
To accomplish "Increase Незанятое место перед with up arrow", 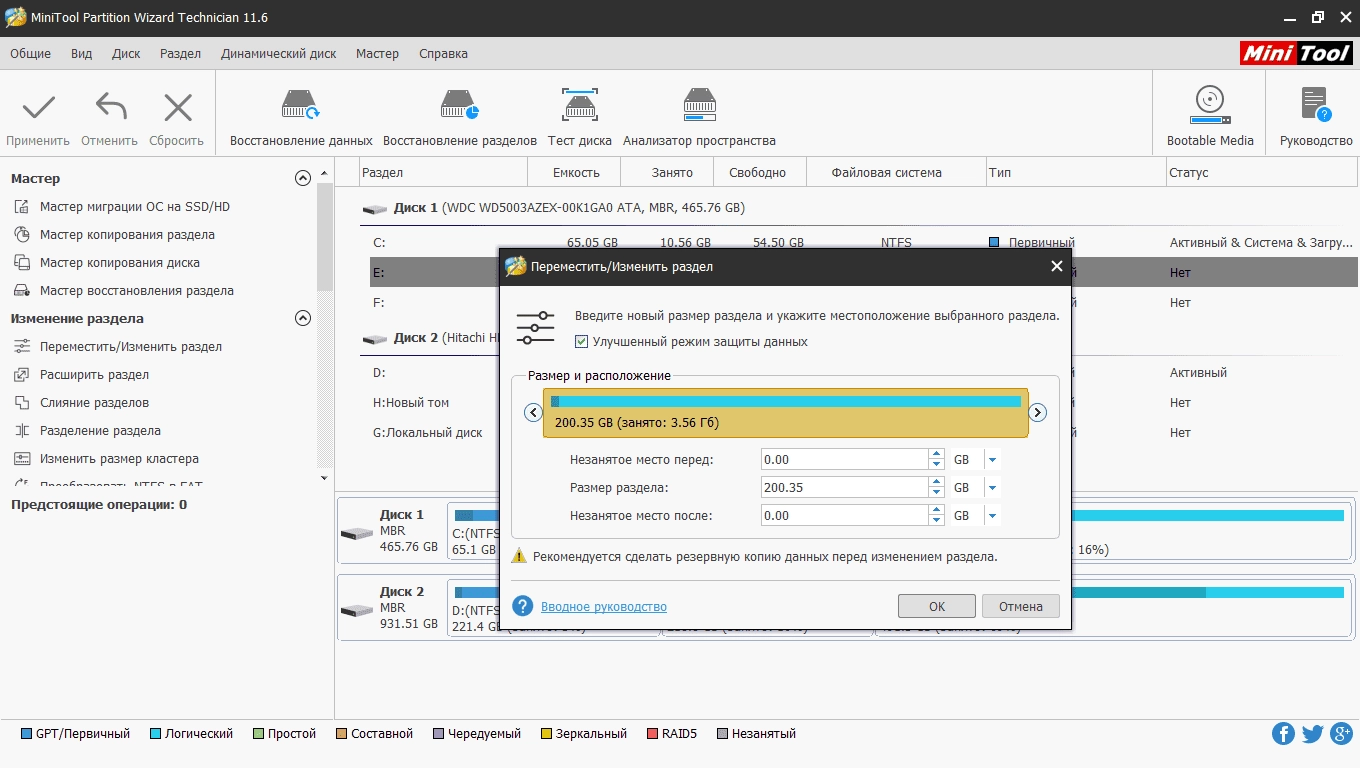I will 936,455.
